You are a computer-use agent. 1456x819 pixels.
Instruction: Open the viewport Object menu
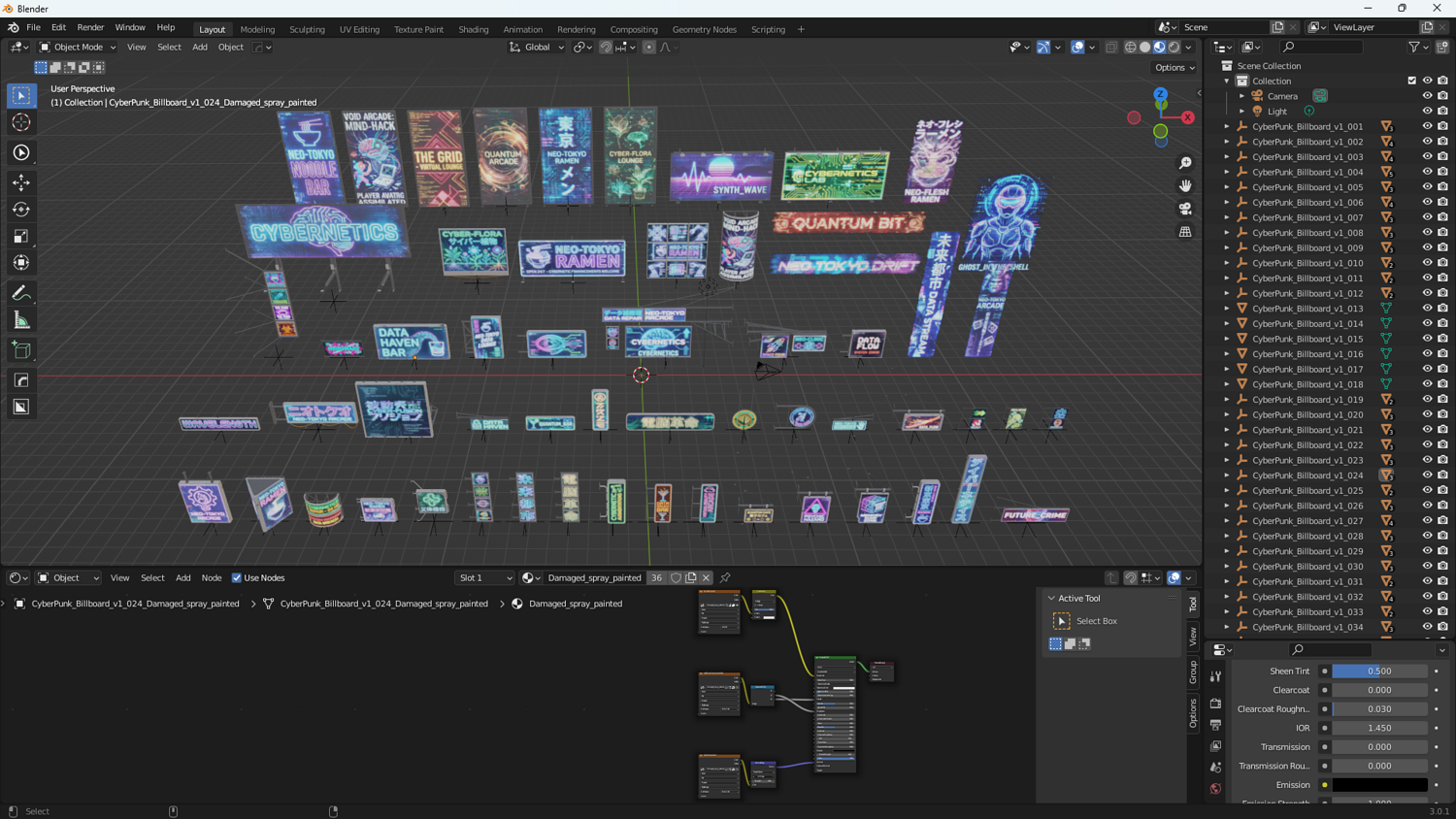231,47
